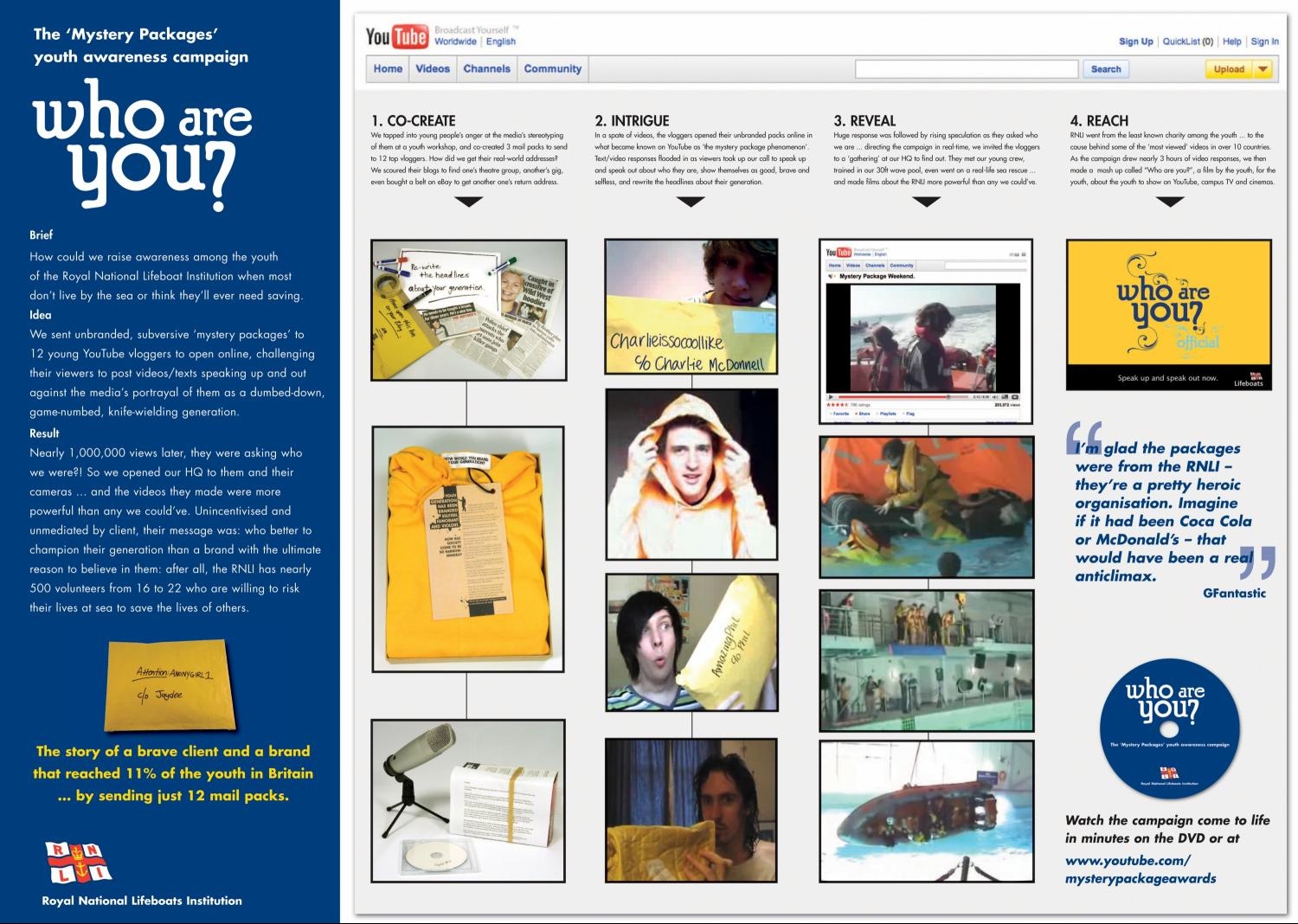Screen dimensions: 1298x924
Task: Click the 'GFantastic' quote attribution
Action: 1234,594
